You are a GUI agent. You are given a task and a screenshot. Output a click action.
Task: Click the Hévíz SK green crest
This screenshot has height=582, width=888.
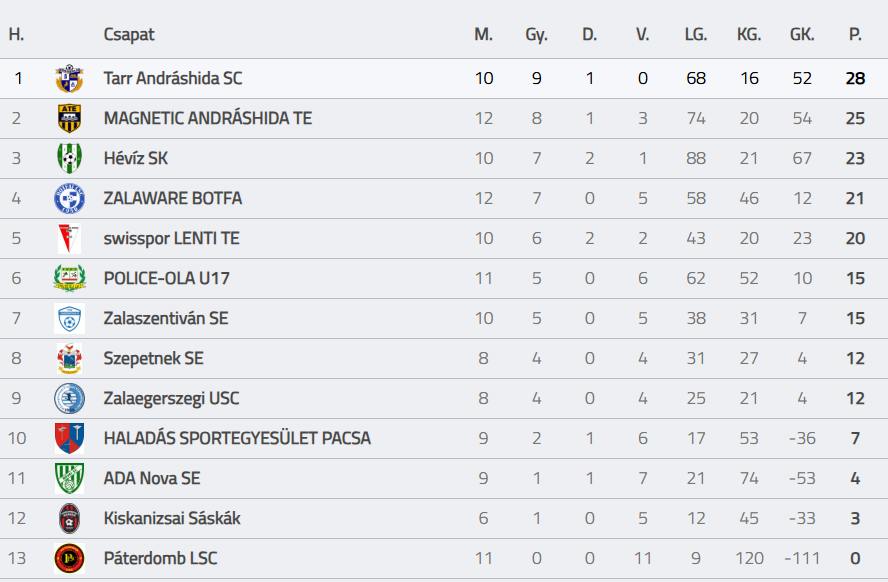69,159
